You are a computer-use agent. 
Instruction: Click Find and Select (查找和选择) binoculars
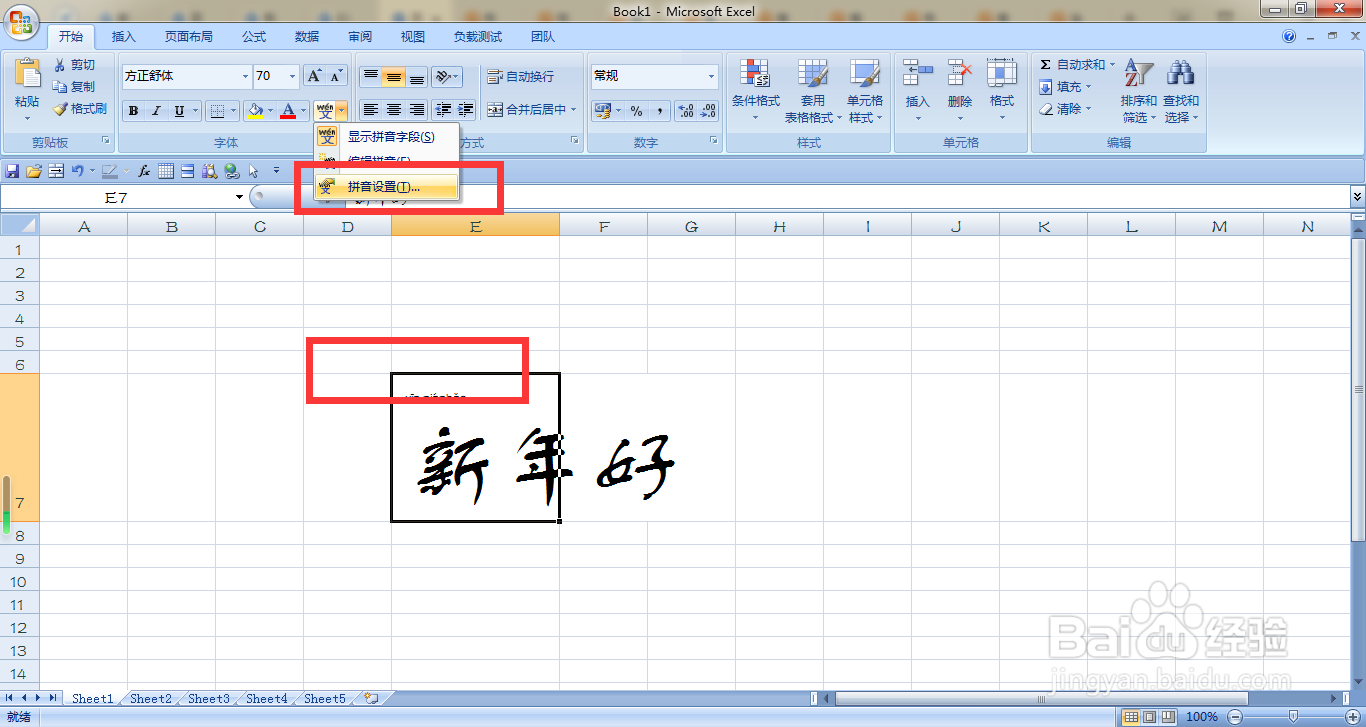pos(1181,90)
